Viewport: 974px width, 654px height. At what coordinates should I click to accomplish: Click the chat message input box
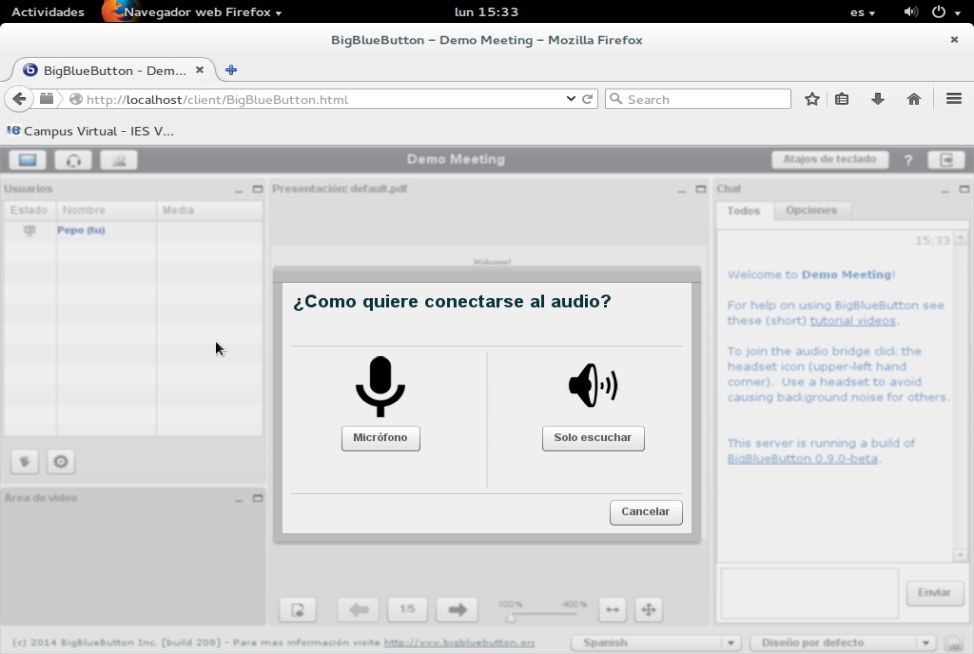pos(809,592)
